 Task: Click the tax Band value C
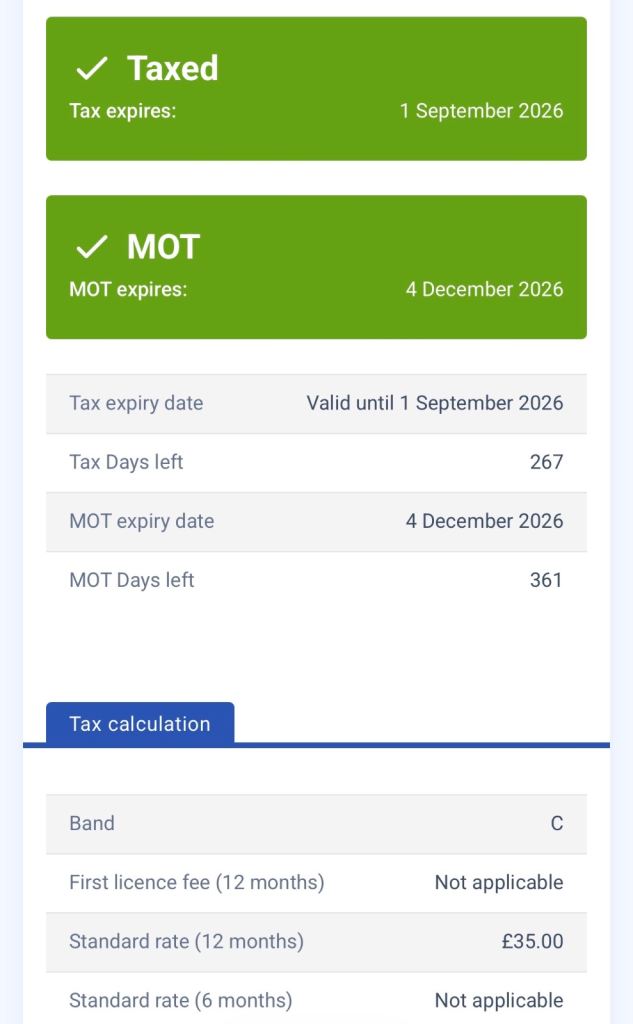tap(557, 823)
